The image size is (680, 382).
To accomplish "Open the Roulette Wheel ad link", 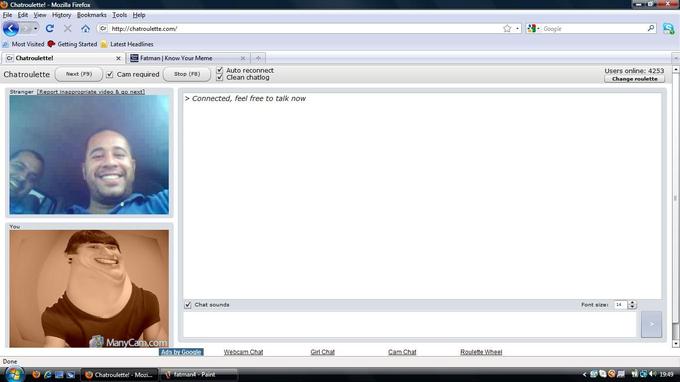I will (x=481, y=352).
